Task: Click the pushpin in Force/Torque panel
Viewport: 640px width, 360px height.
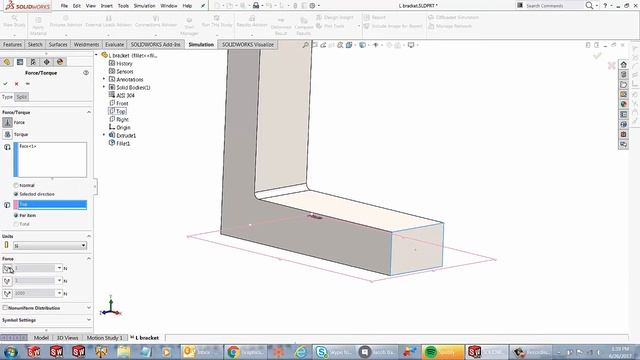Action: point(28,84)
